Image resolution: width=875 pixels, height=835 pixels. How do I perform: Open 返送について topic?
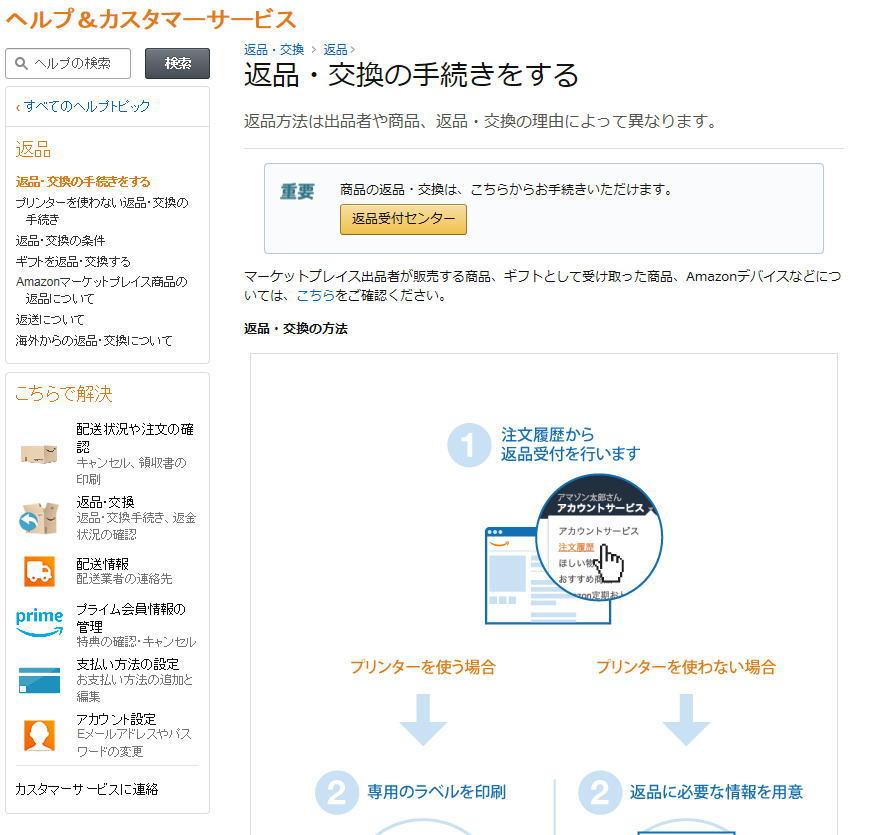point(50,319)
